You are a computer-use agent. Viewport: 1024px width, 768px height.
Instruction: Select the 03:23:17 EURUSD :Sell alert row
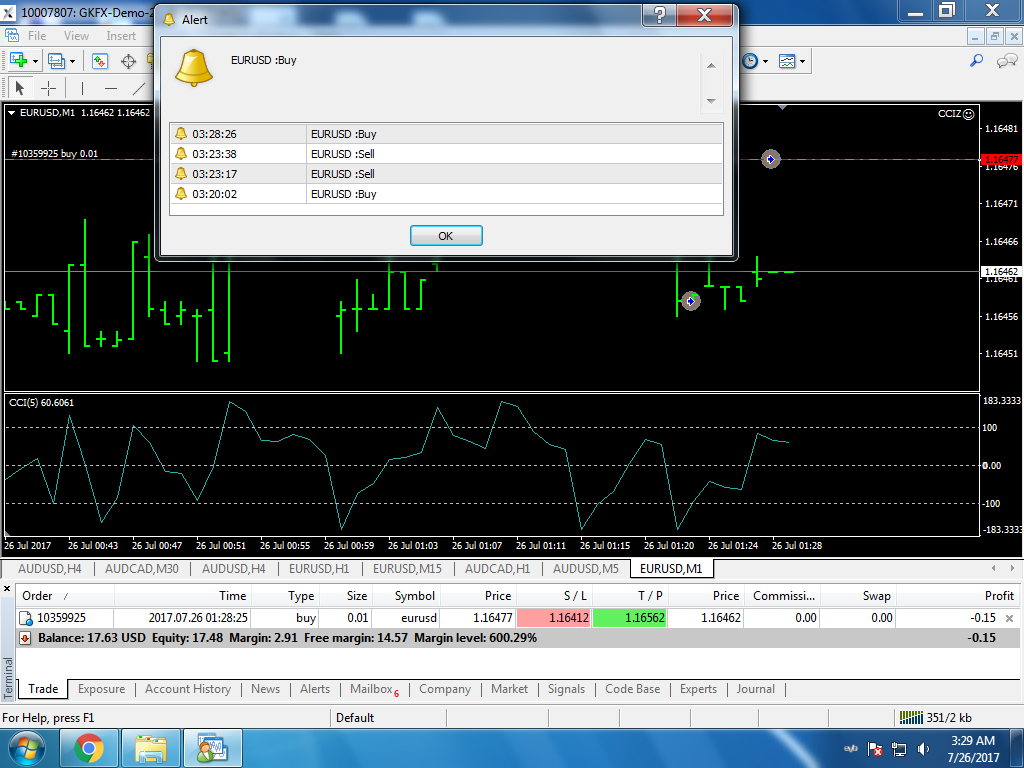[446, 174]
